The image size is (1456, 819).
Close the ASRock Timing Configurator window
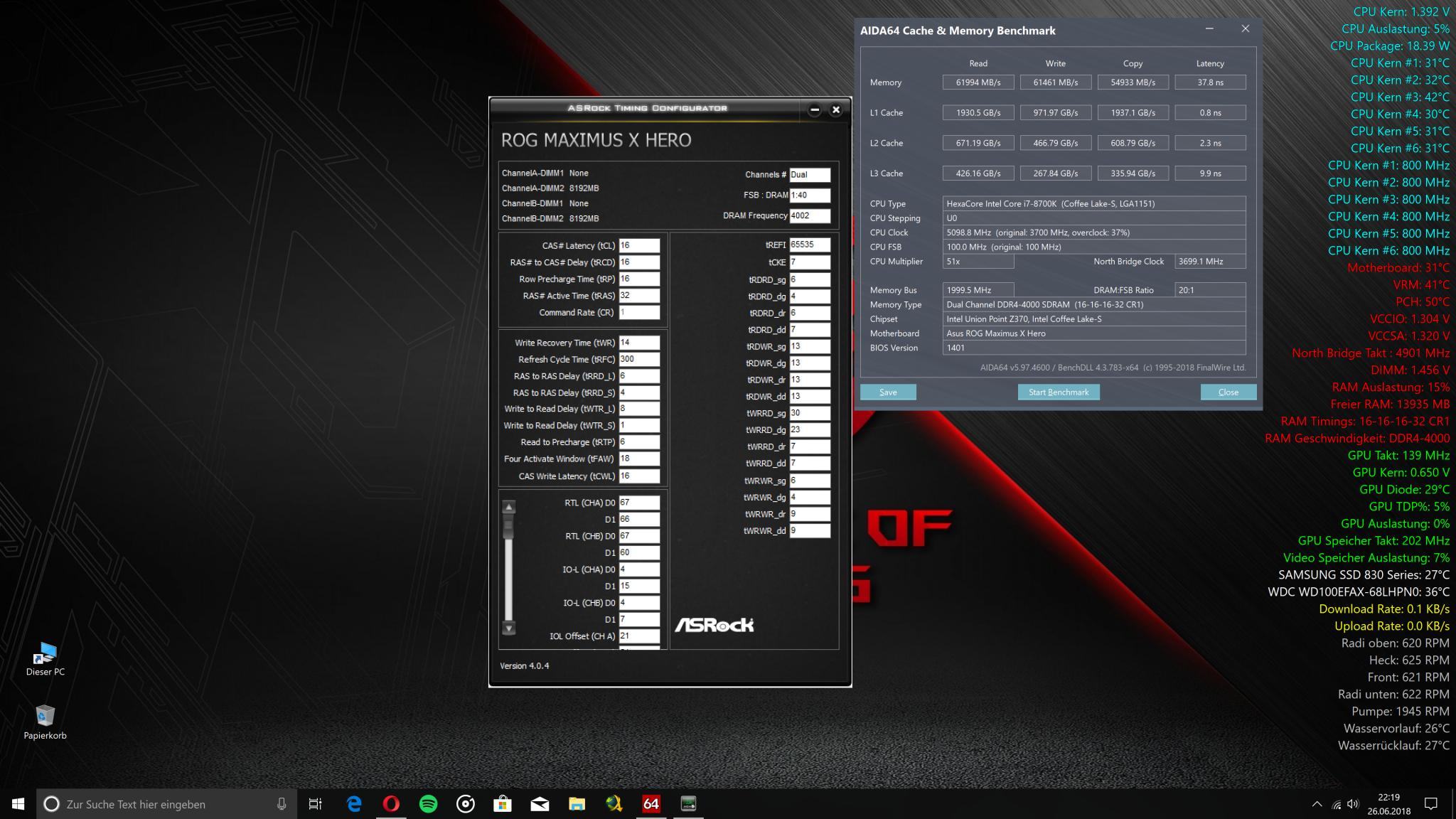point(836,109)
